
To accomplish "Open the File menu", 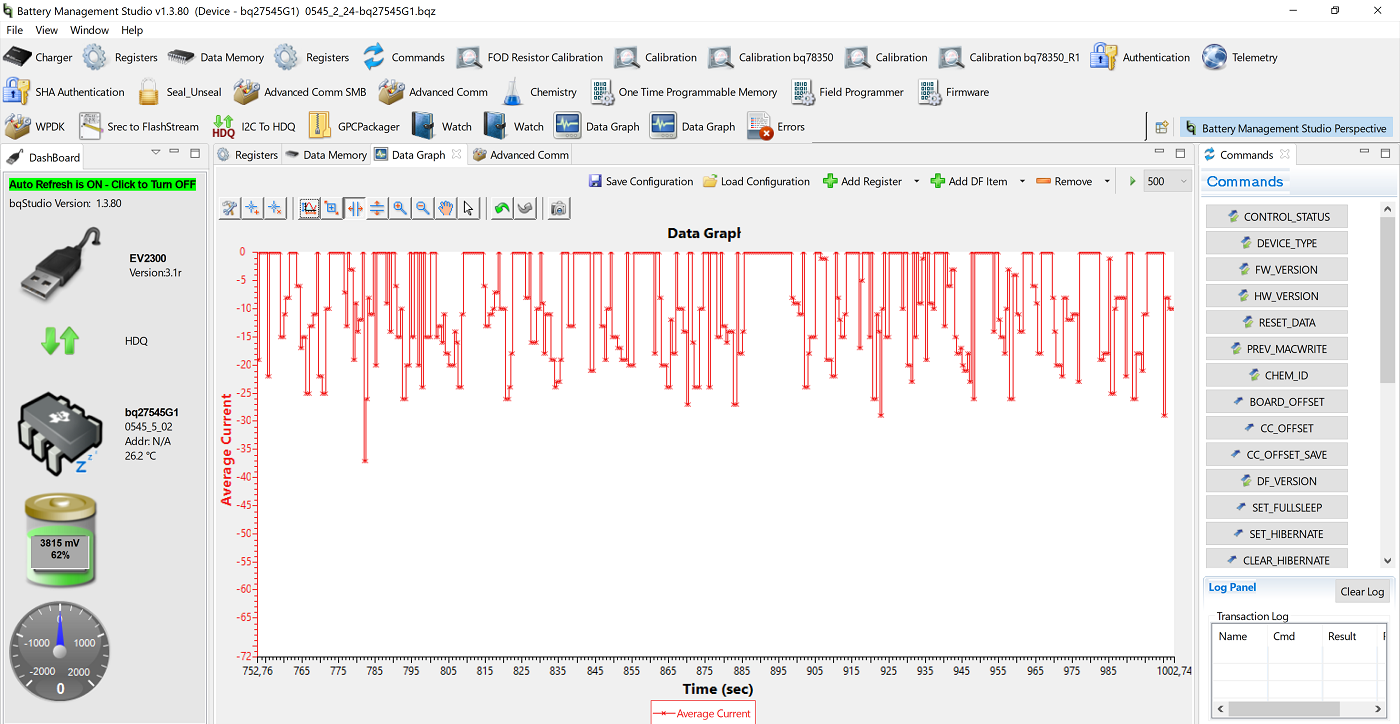I will pyautogui.click(x=14, y=30).
